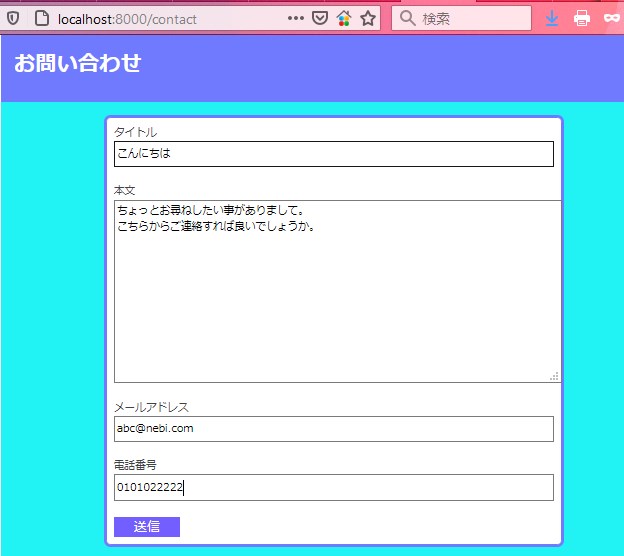Click the お問い合わせ page heading
This screenshot has height=556, width=624.
(78, 64)
